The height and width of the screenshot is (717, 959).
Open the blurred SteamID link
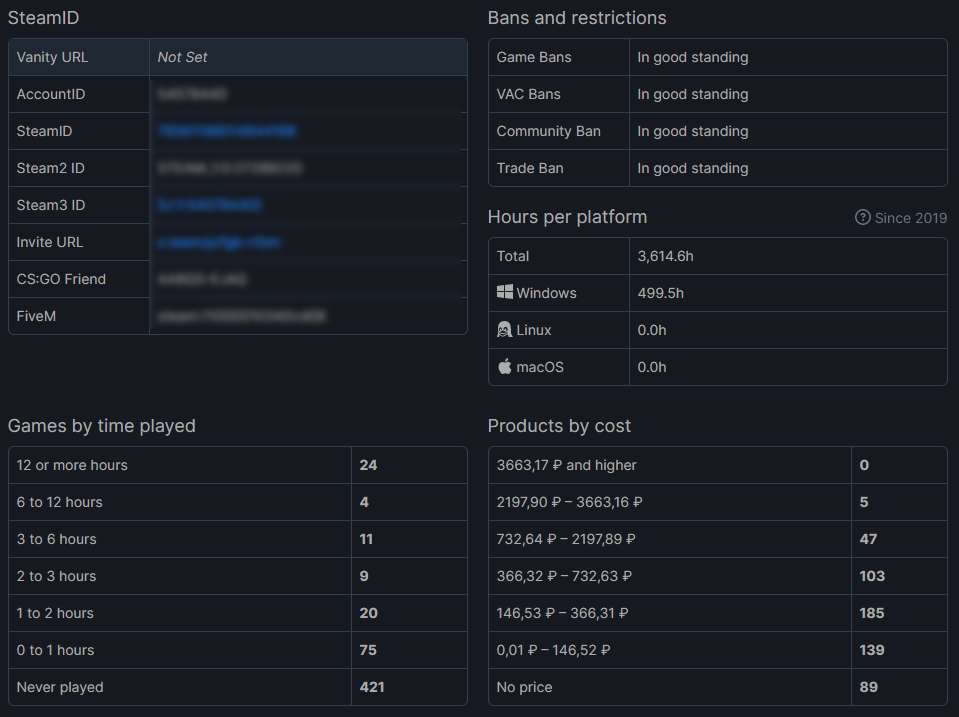[227, 131]
